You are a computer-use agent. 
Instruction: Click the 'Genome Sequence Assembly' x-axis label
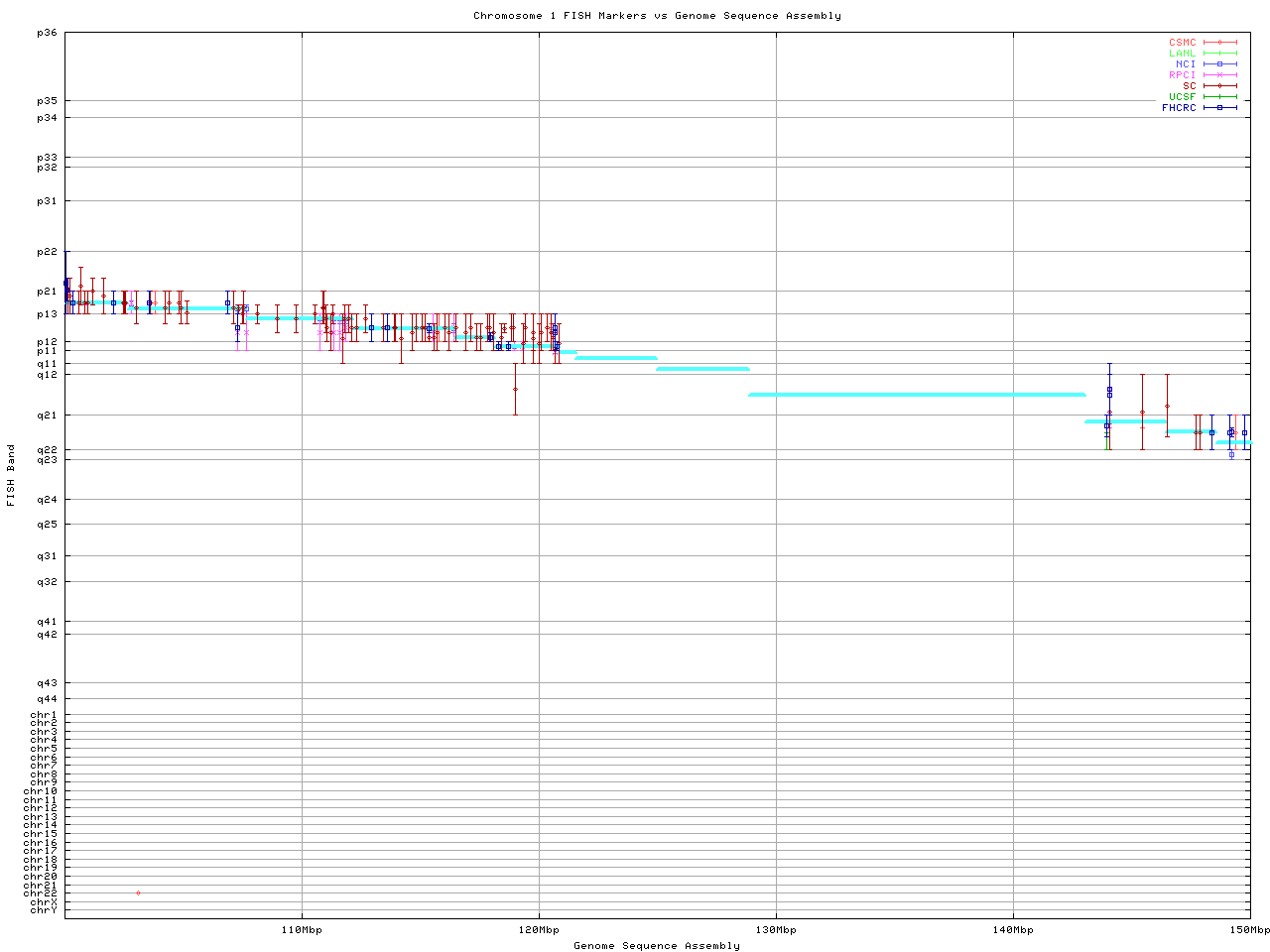tap(657, 946)
